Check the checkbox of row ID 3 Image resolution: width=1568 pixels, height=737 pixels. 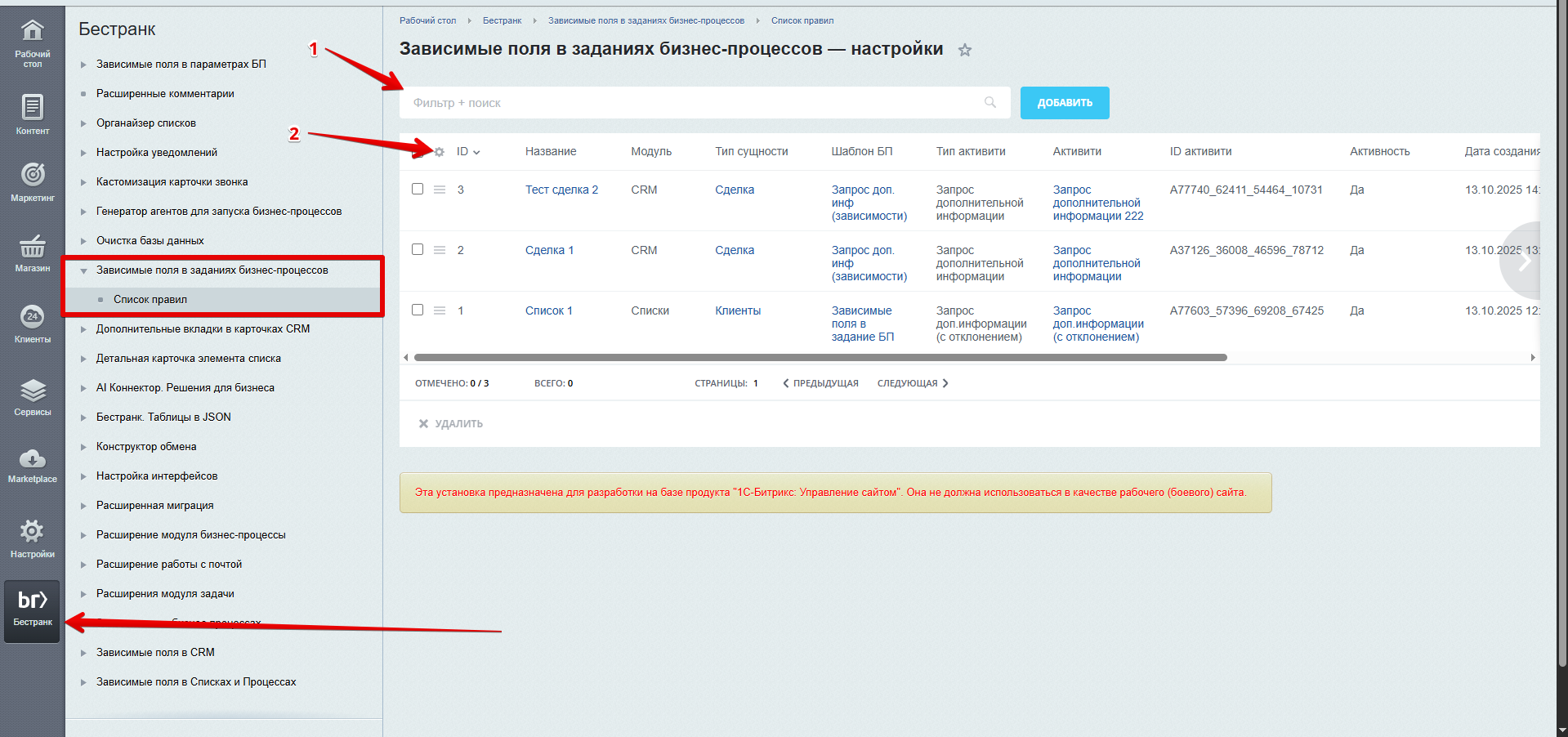click(x=418, y=189)
